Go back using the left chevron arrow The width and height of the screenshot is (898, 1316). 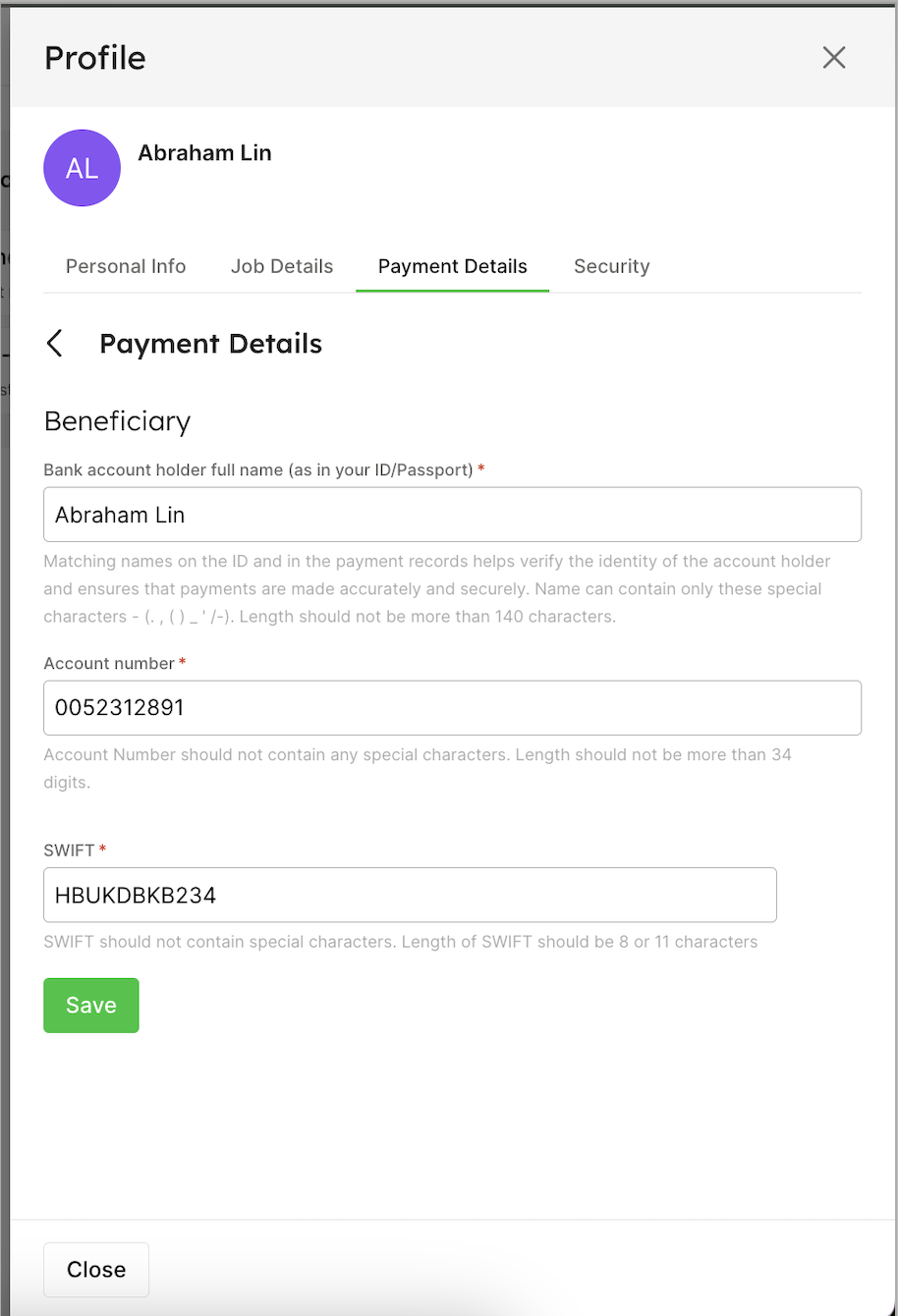tap(55, 344)
